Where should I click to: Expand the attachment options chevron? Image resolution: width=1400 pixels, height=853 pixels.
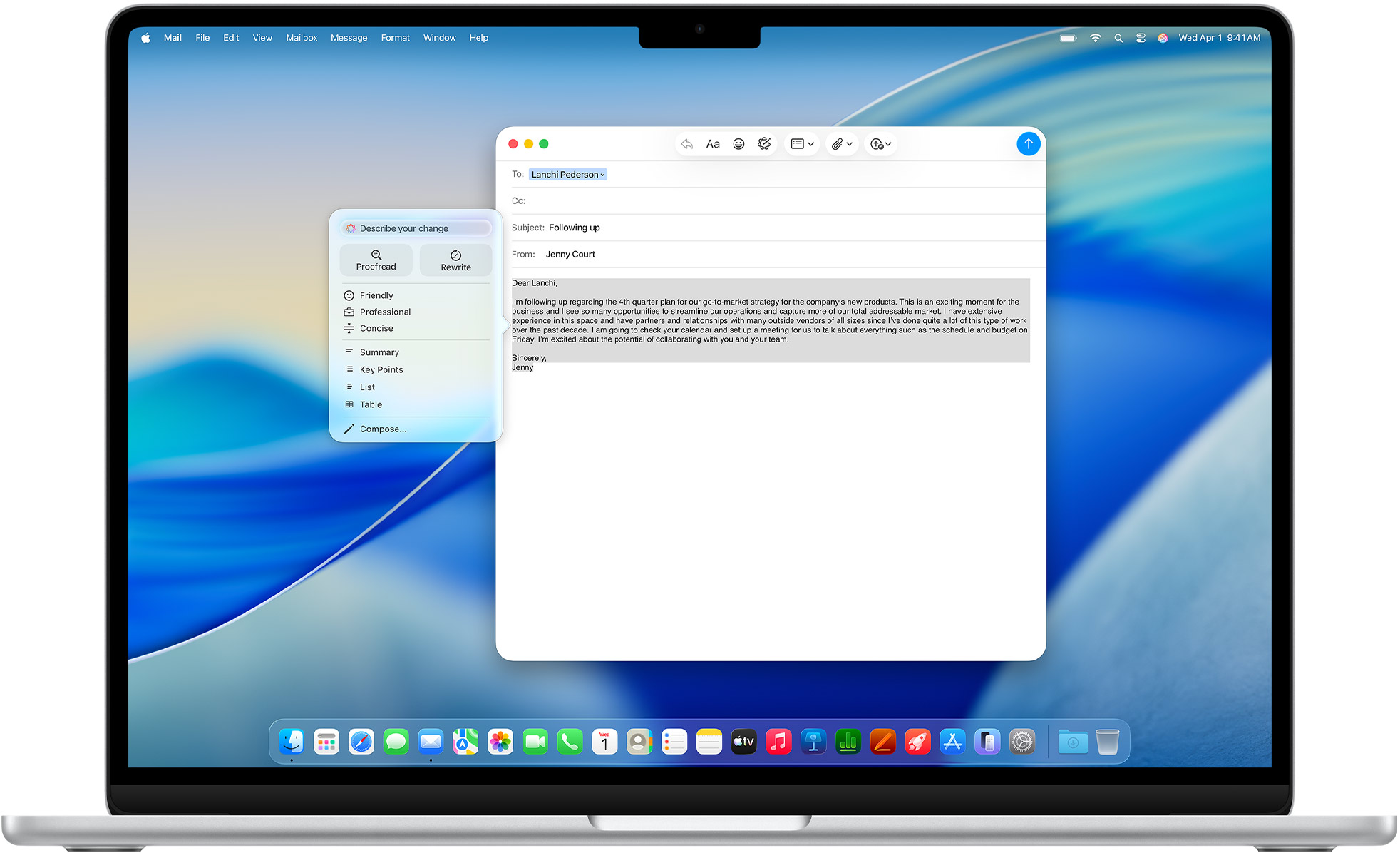[x=849, y=143]
